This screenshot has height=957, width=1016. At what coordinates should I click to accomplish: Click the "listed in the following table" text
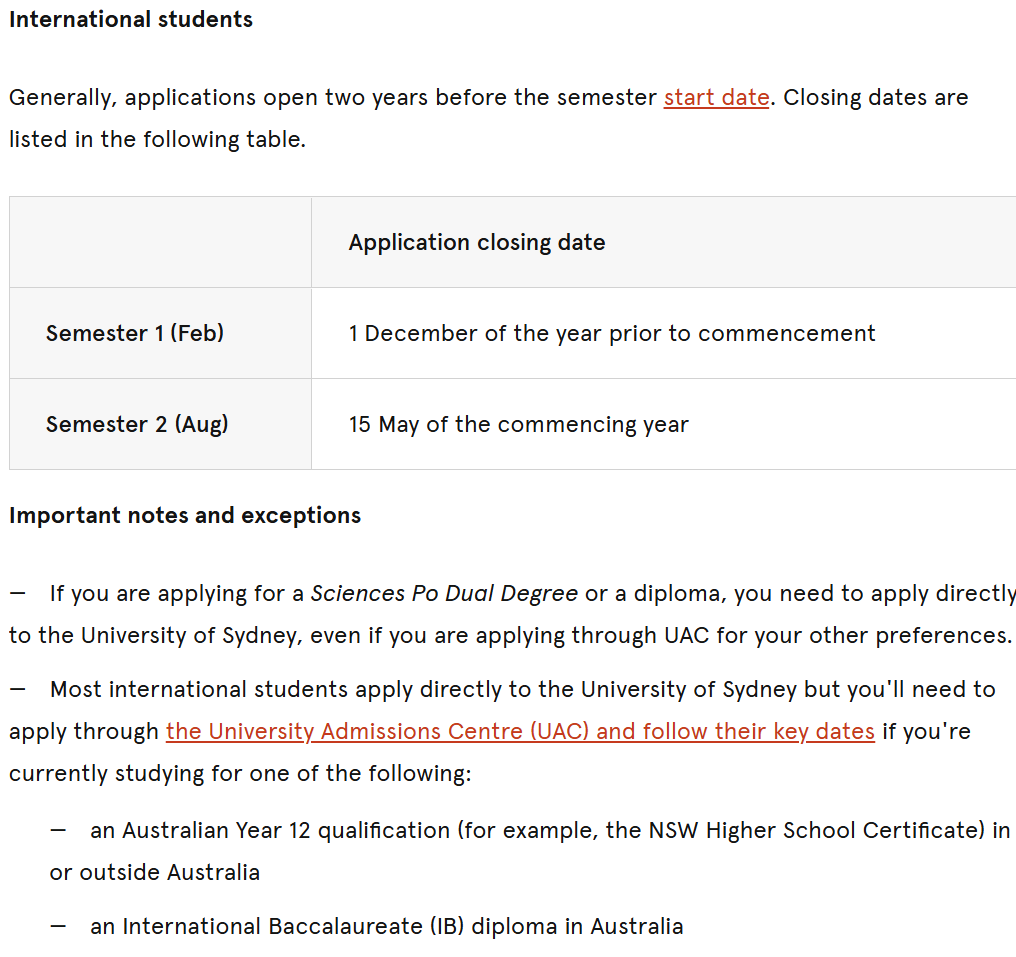point(157,140)
